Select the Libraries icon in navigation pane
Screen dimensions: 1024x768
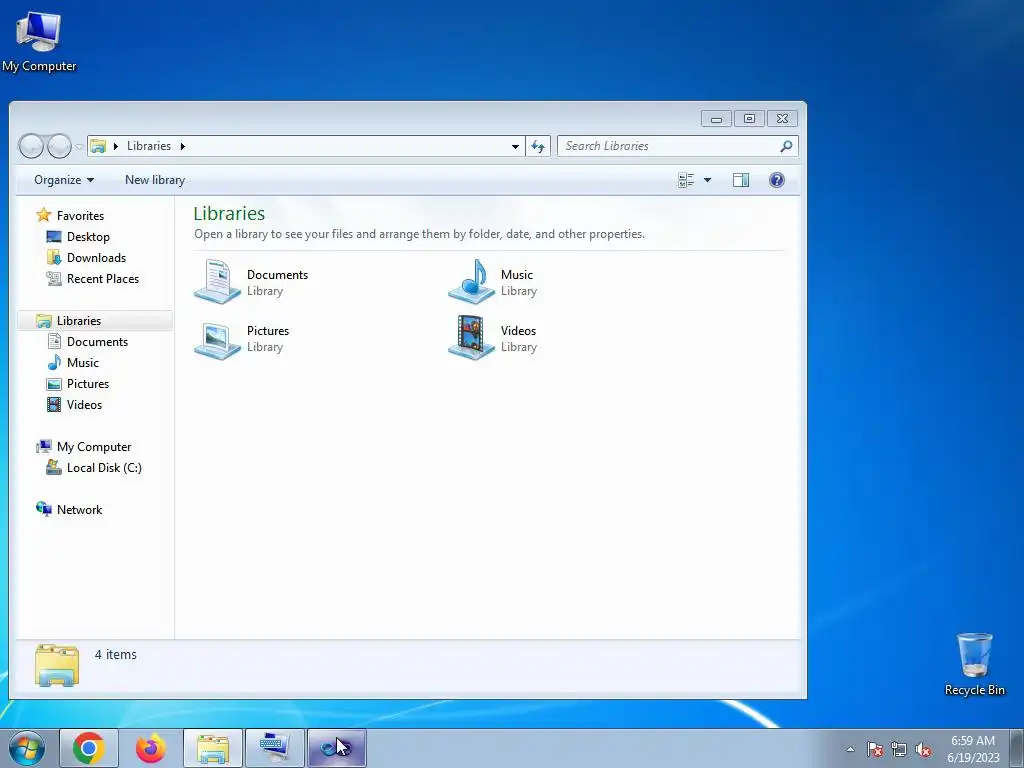point(44,321)
